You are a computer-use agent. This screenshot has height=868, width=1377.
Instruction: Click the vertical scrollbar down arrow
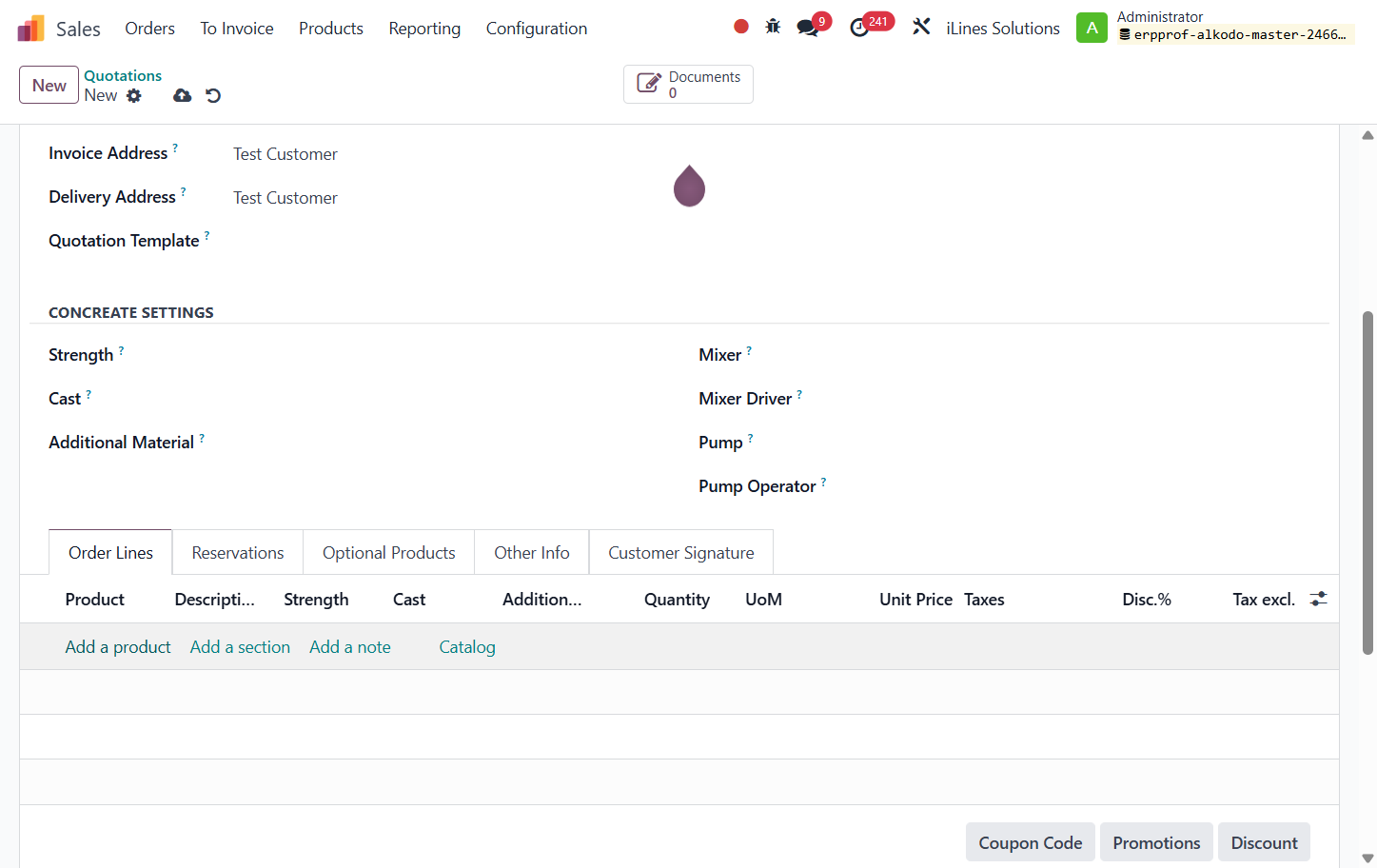[x=1367, y=858]
